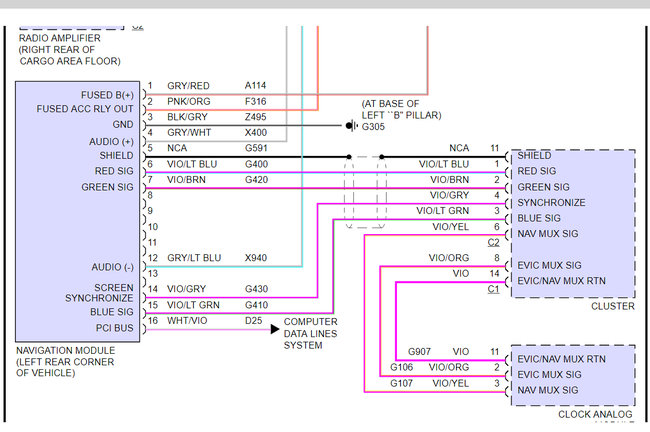
Task: Select the Cluster connector box
Action: (572, 223)
